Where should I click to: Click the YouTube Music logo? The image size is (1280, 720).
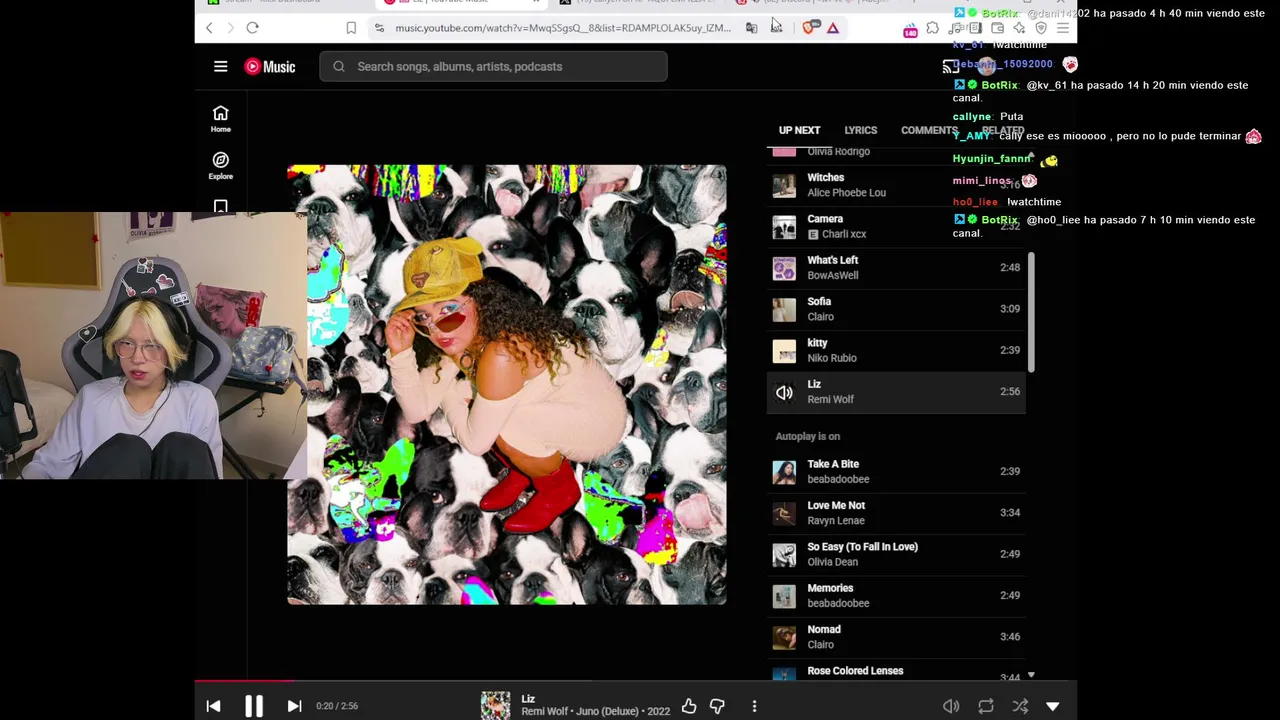coord(270,67)
